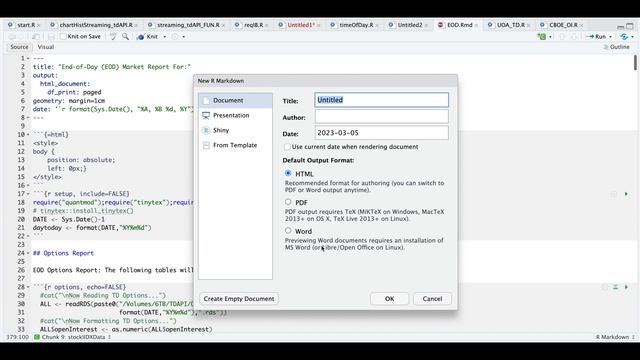Click the Run button in the toolbar
The image size is (640, 360).
tap(596, 37)
